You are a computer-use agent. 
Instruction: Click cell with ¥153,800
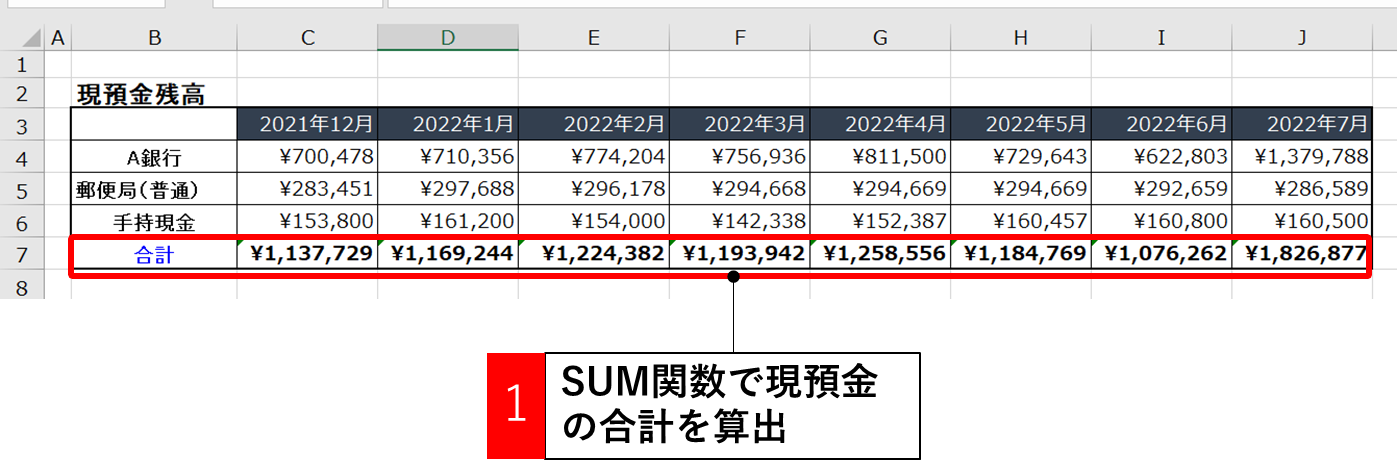tap(308, 221)
